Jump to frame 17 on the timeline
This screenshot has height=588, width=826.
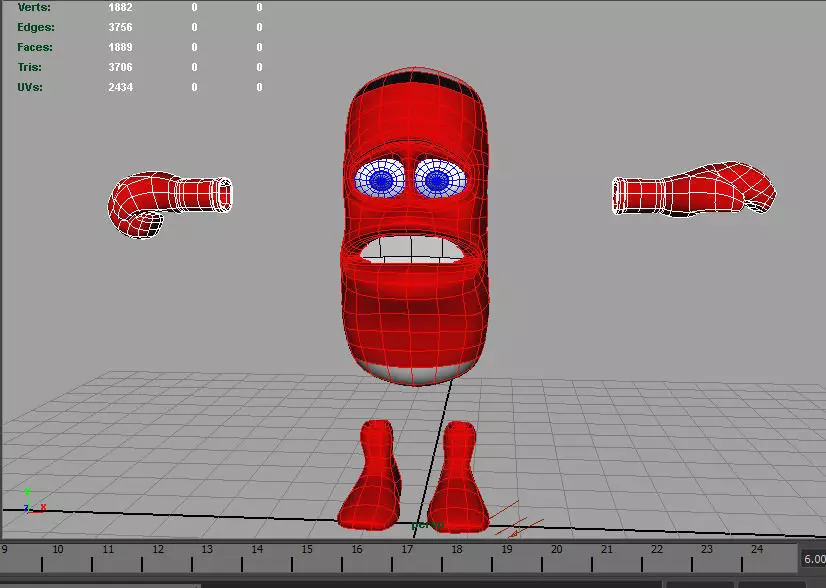click(x=407, y=550)
